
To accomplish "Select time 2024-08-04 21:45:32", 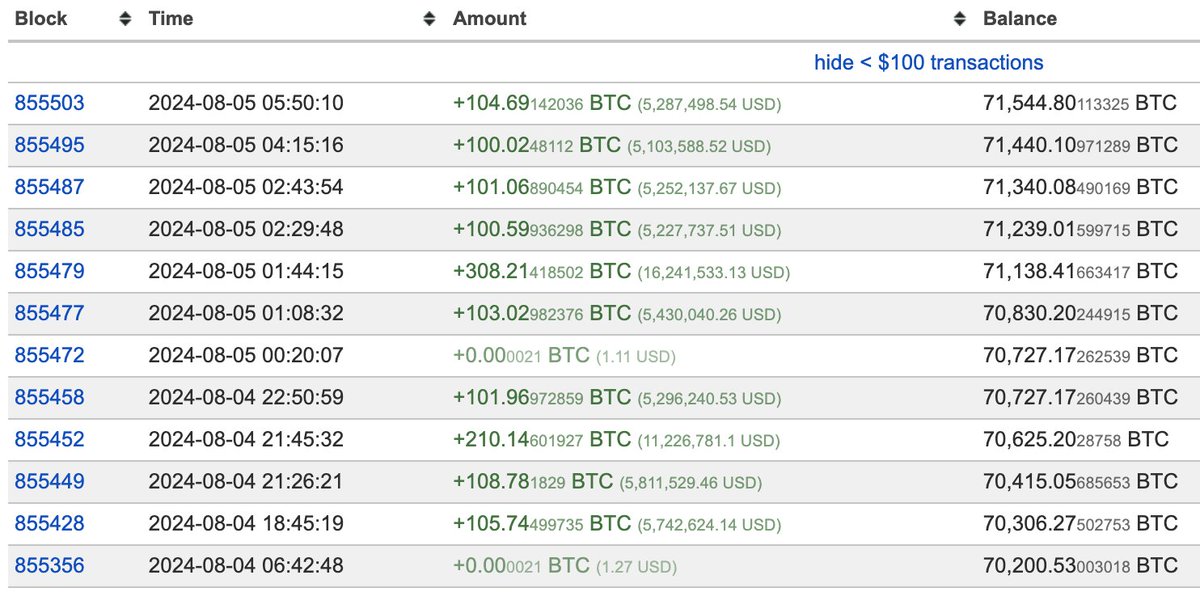I will (246, 439).
